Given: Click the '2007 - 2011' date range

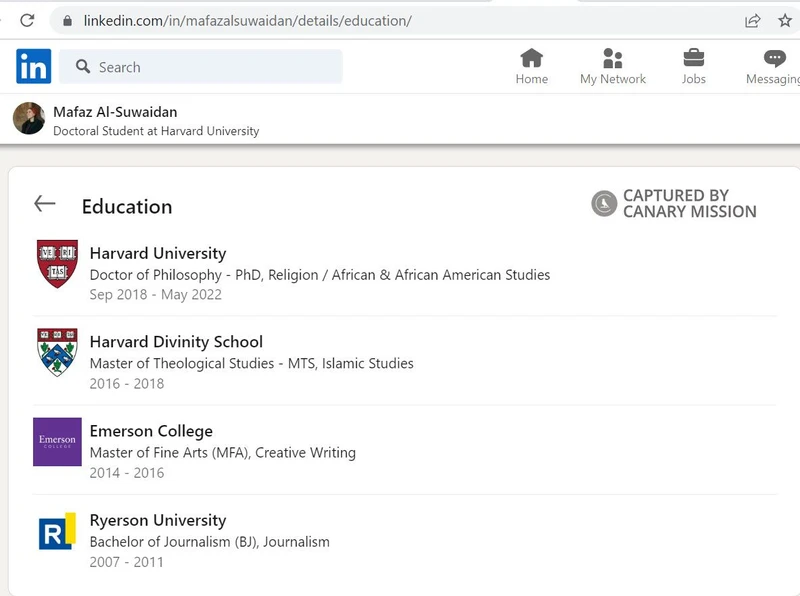Looking at the screenshot, I should tap(127, 562).
